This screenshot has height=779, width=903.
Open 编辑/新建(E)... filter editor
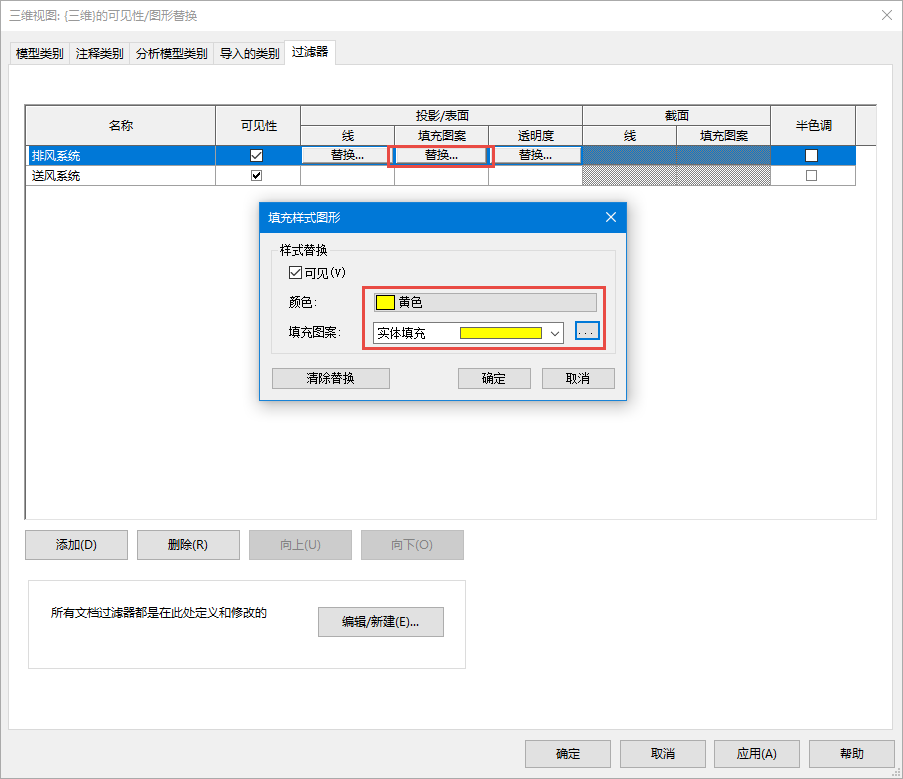pyautogui.click(x=381, y=622)
